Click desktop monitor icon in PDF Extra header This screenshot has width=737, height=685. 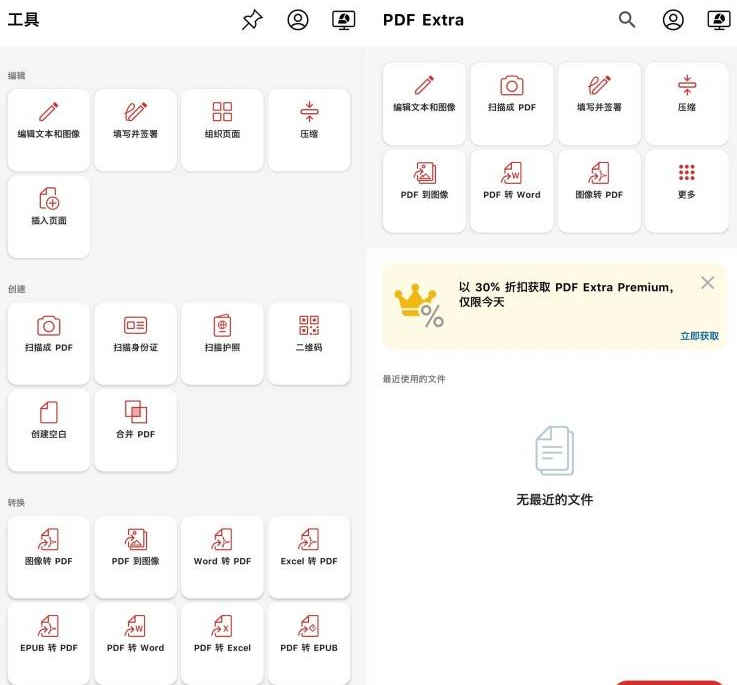[719, 20]
